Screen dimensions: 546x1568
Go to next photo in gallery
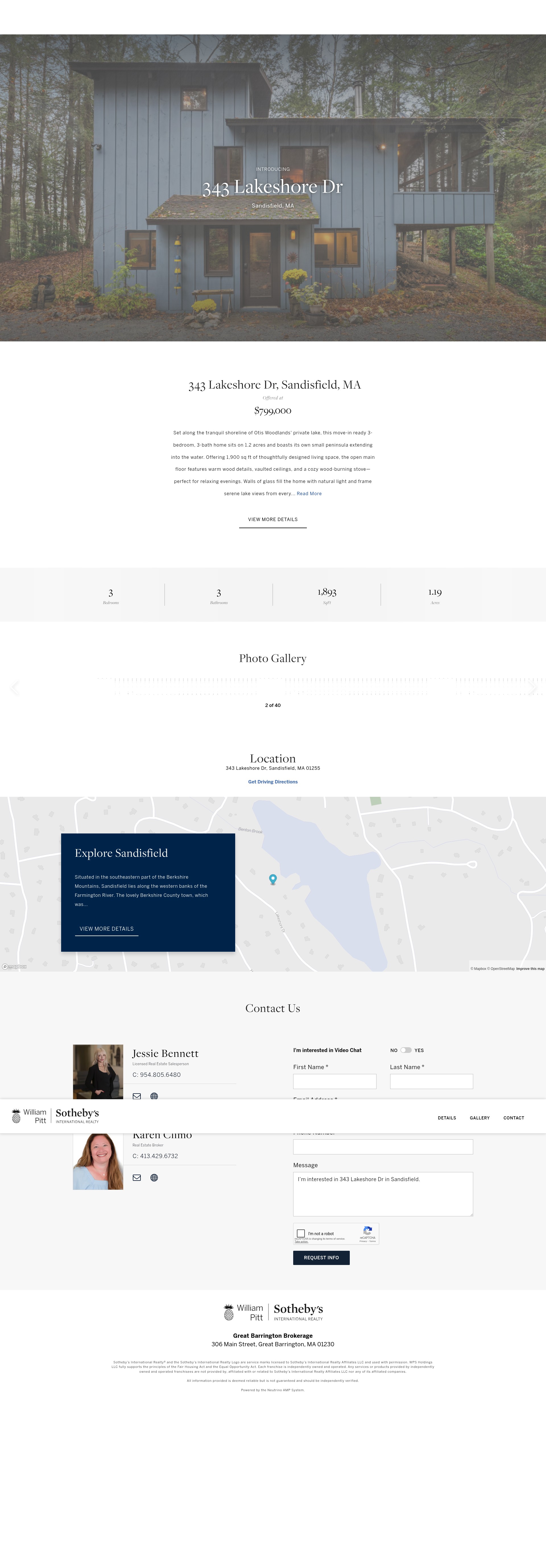[533, 688]
